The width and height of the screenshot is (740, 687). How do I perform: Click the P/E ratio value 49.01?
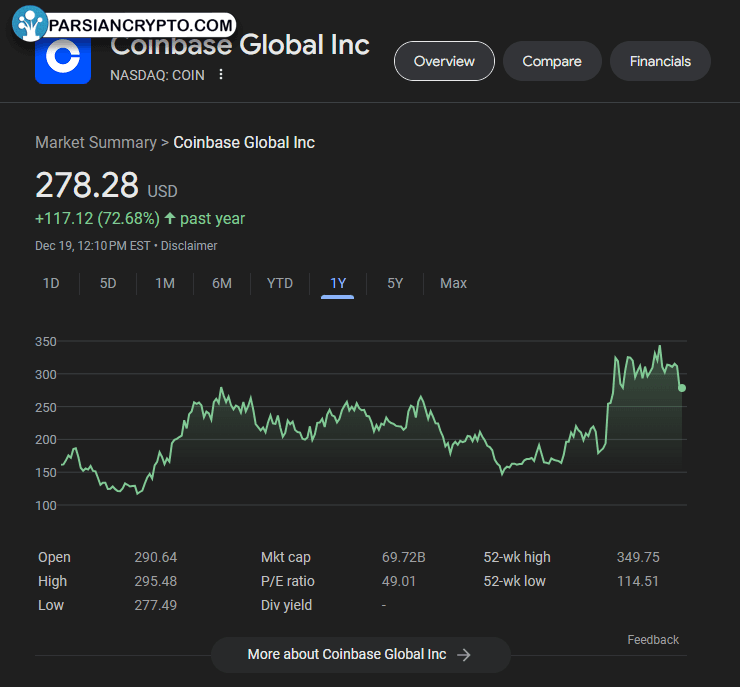point(398,581)
